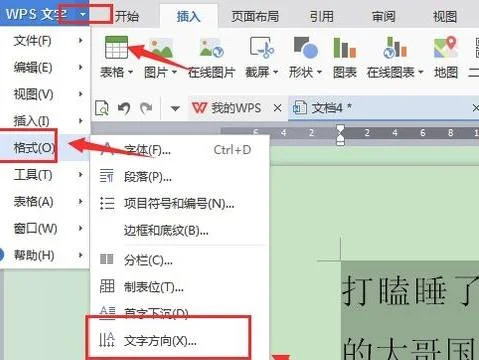This screenshot has height=360, width=479.
Task: Click the Picture icon in ribbon
Action: 161,48
